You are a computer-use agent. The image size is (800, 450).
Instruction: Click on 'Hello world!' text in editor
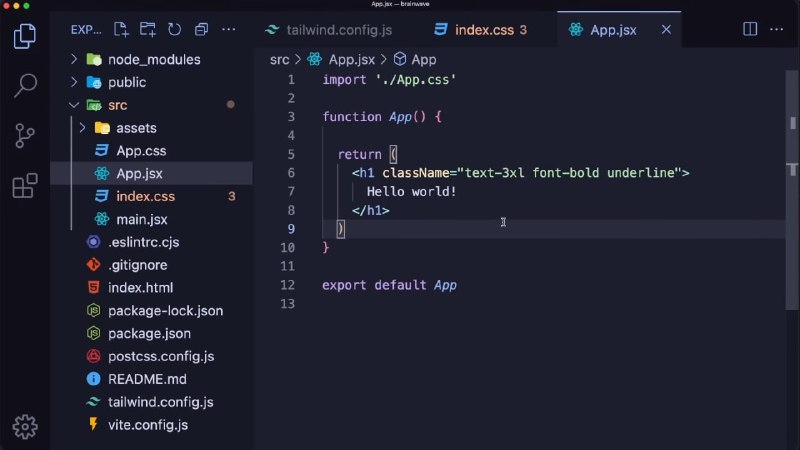(411, 191)
